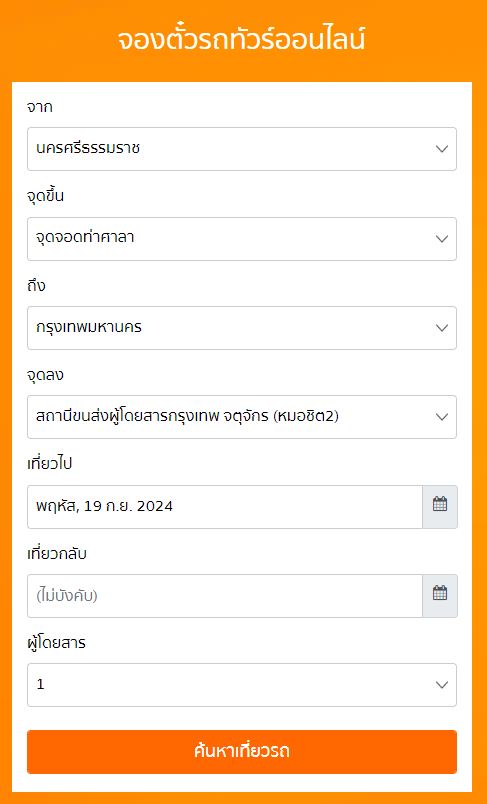Click chevron arrow of ถึง dropdown
This screenshot has height=804, width=487.
pyautogui.click(x=442, y=328)
